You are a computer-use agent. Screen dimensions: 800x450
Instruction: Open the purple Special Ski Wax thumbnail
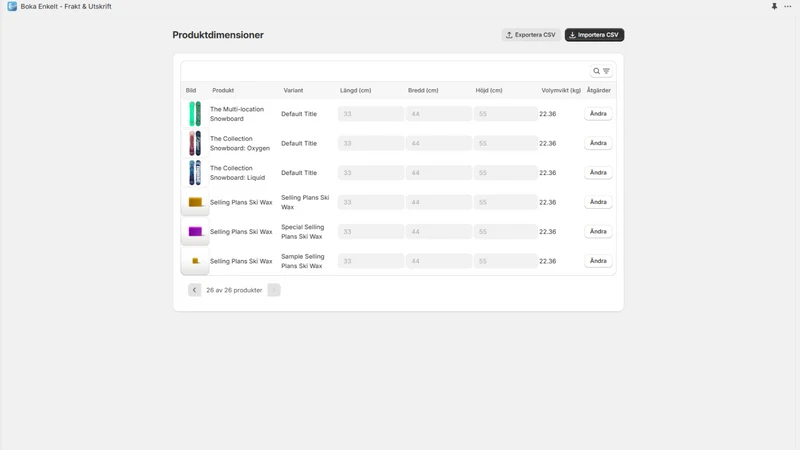coord(195,232)
